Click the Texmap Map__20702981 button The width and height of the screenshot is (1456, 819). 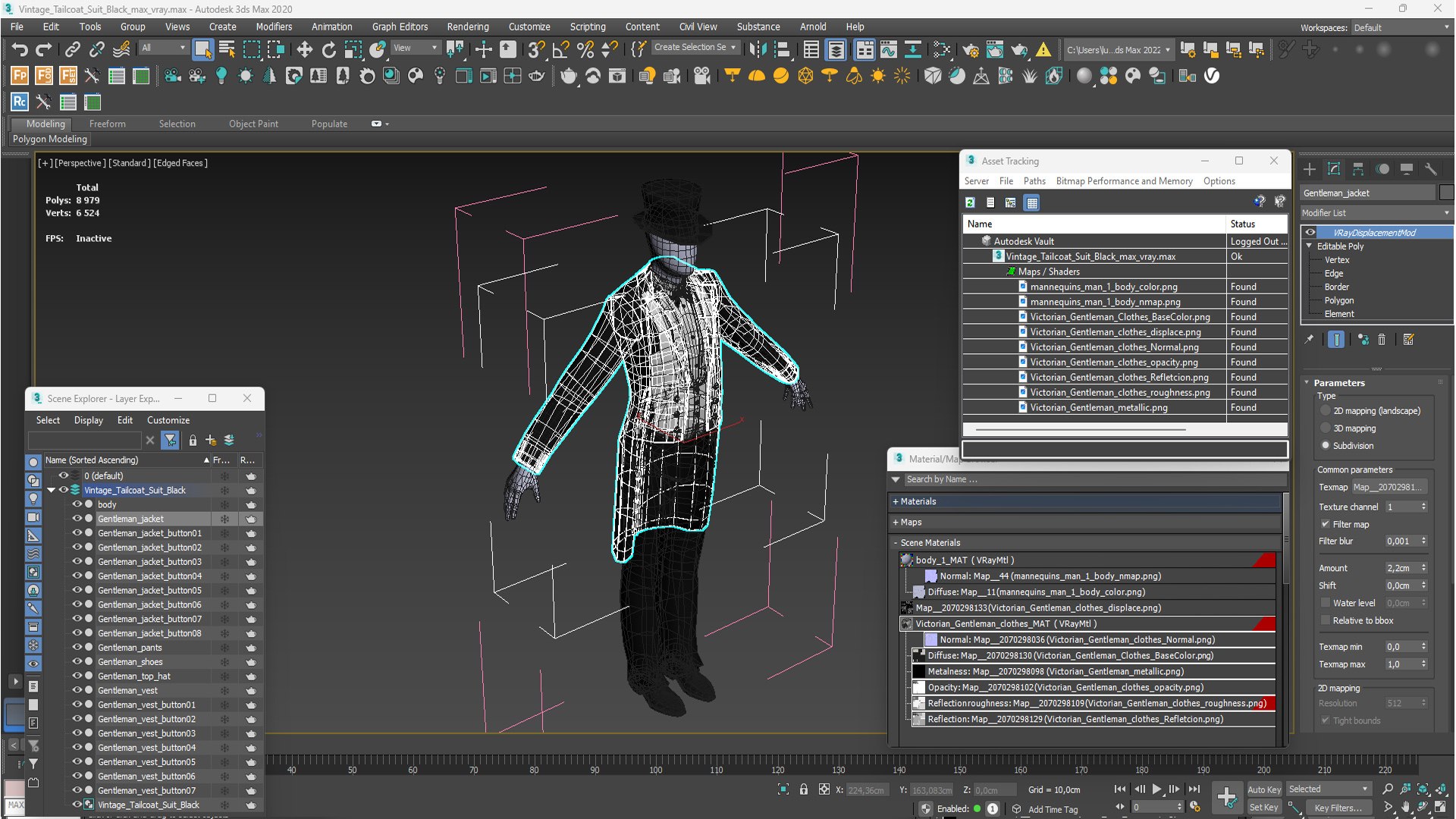(1390, 487)
